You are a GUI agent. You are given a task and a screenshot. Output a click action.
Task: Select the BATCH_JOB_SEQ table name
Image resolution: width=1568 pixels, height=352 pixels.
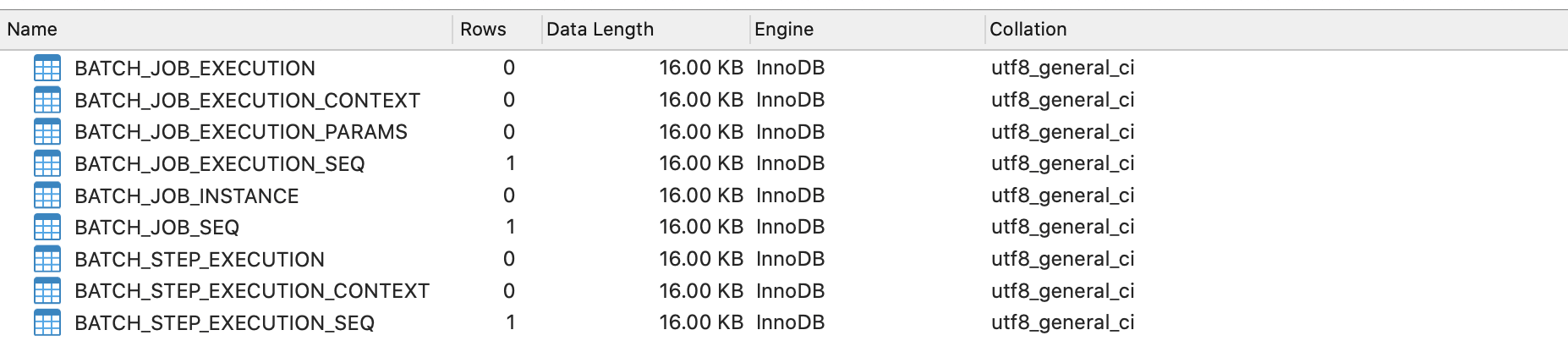coord(157,228)
